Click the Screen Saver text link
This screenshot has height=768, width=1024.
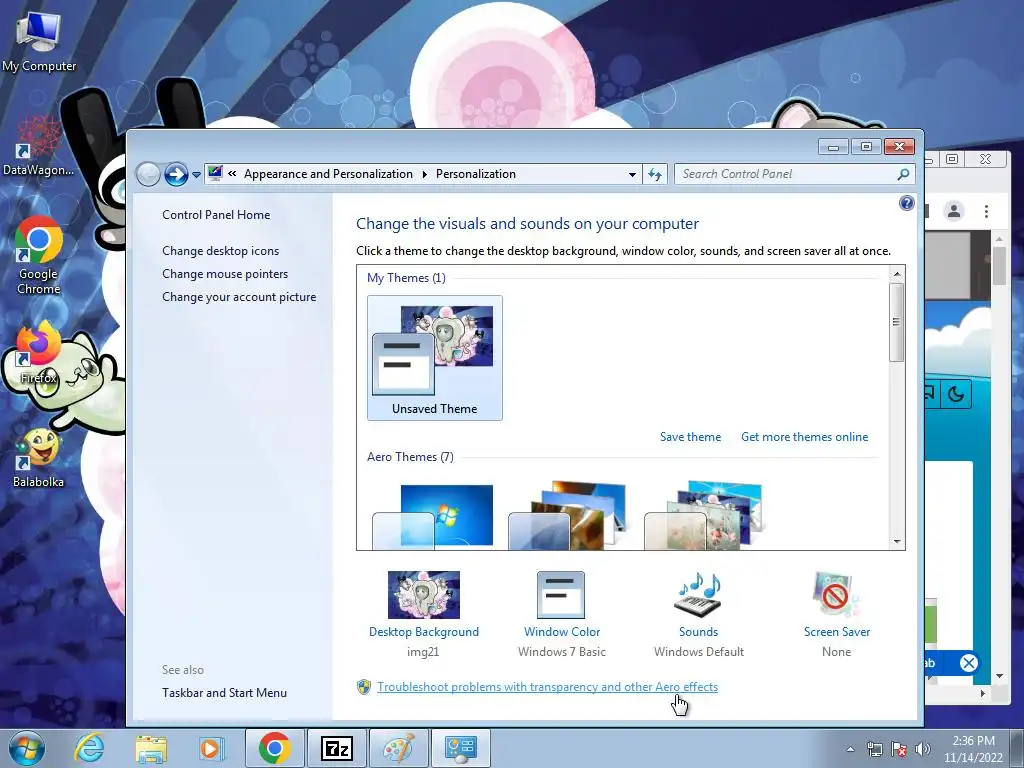click(837, 632)
